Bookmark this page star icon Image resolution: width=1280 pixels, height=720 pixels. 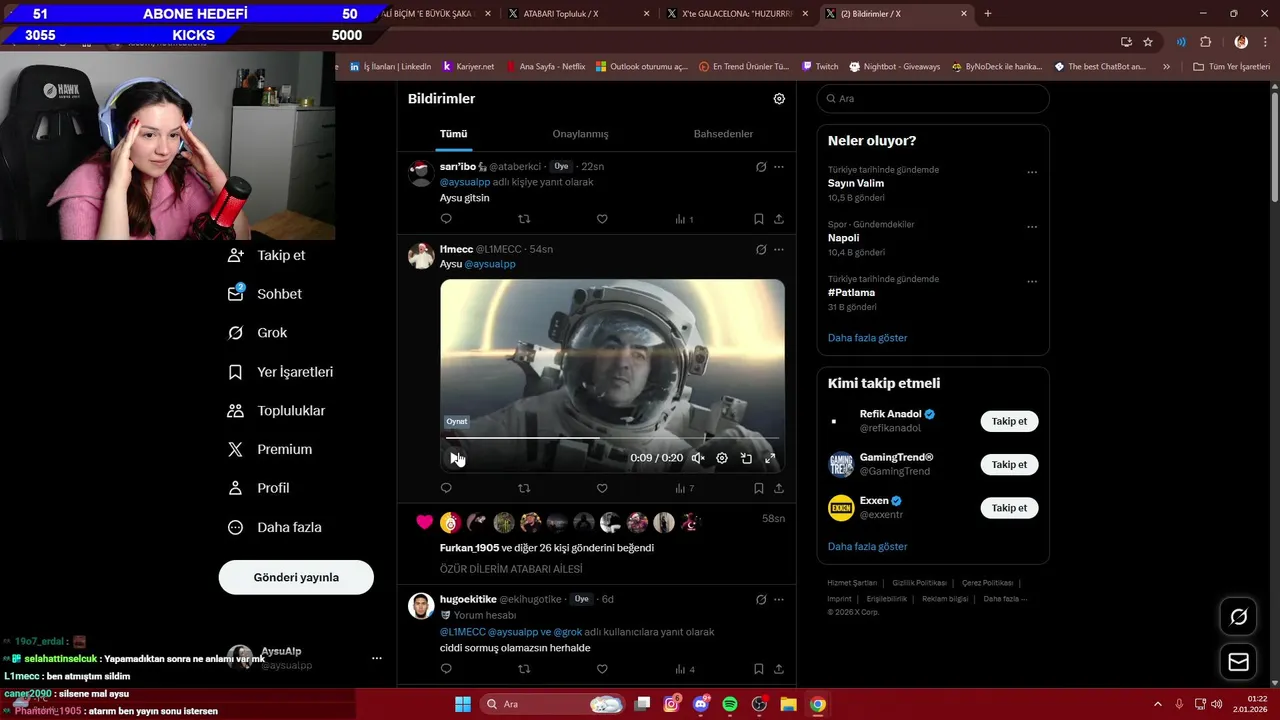[x=1148, y=42]
